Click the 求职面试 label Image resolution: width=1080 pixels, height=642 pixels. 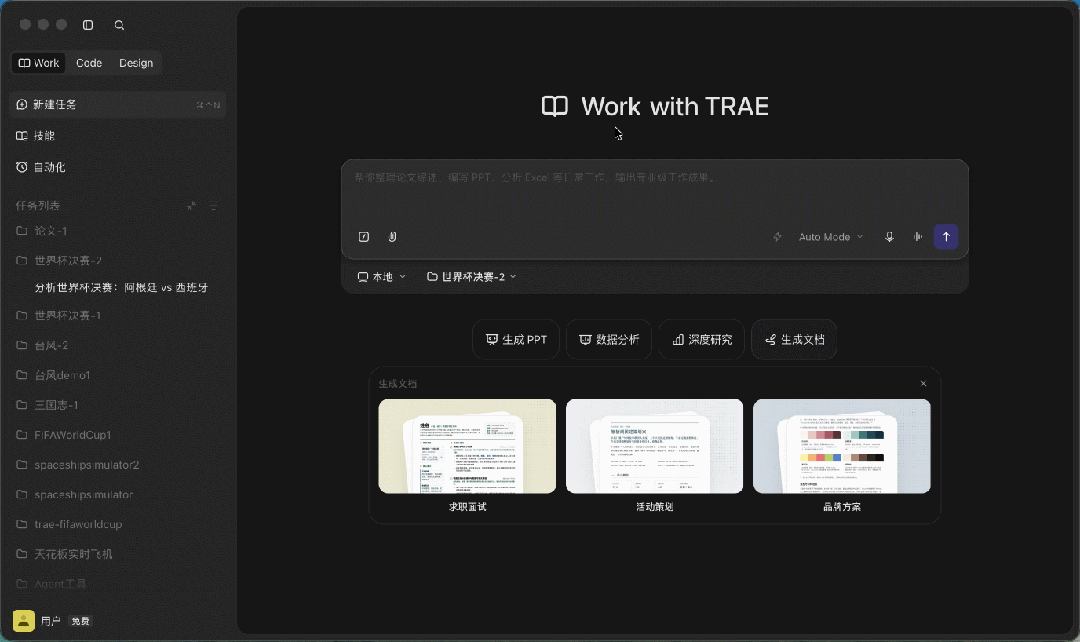point(468,507)
